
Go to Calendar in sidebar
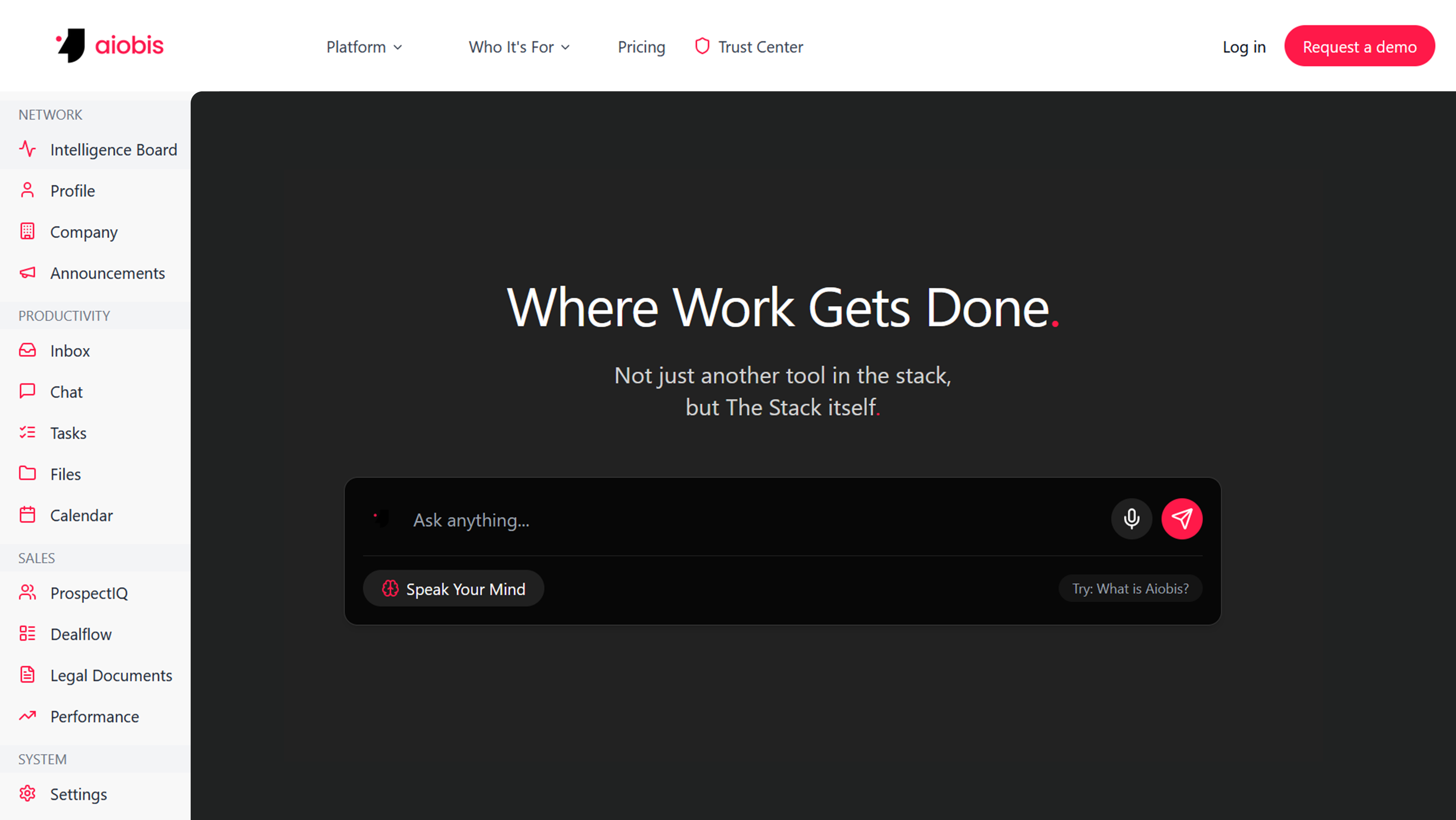pos(96,516)
